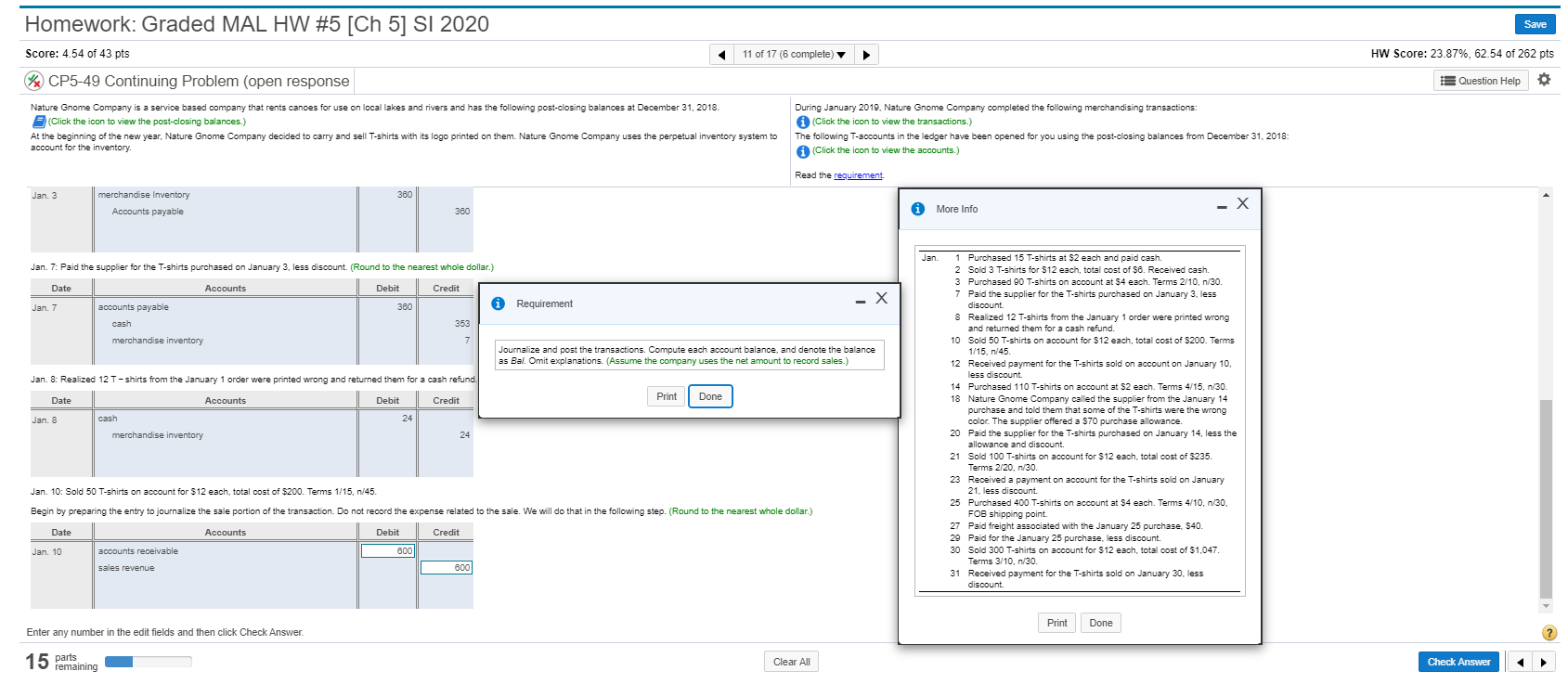Open the post-closing balances icon
Viewport: 1568px width, 684px height.
pos(39,122)
